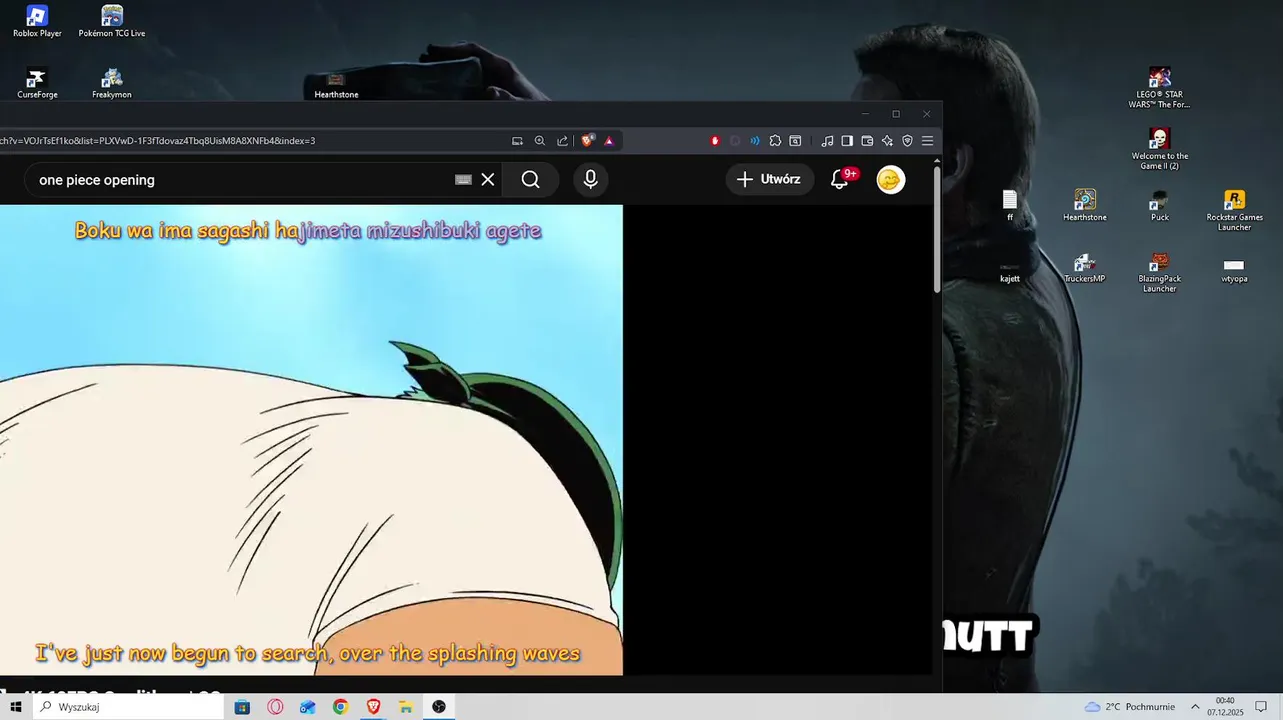Select the LEGO STAR WARS desktop shortcut
The width and height of the screenshot is (1283, 720).
coord(1160,88)
